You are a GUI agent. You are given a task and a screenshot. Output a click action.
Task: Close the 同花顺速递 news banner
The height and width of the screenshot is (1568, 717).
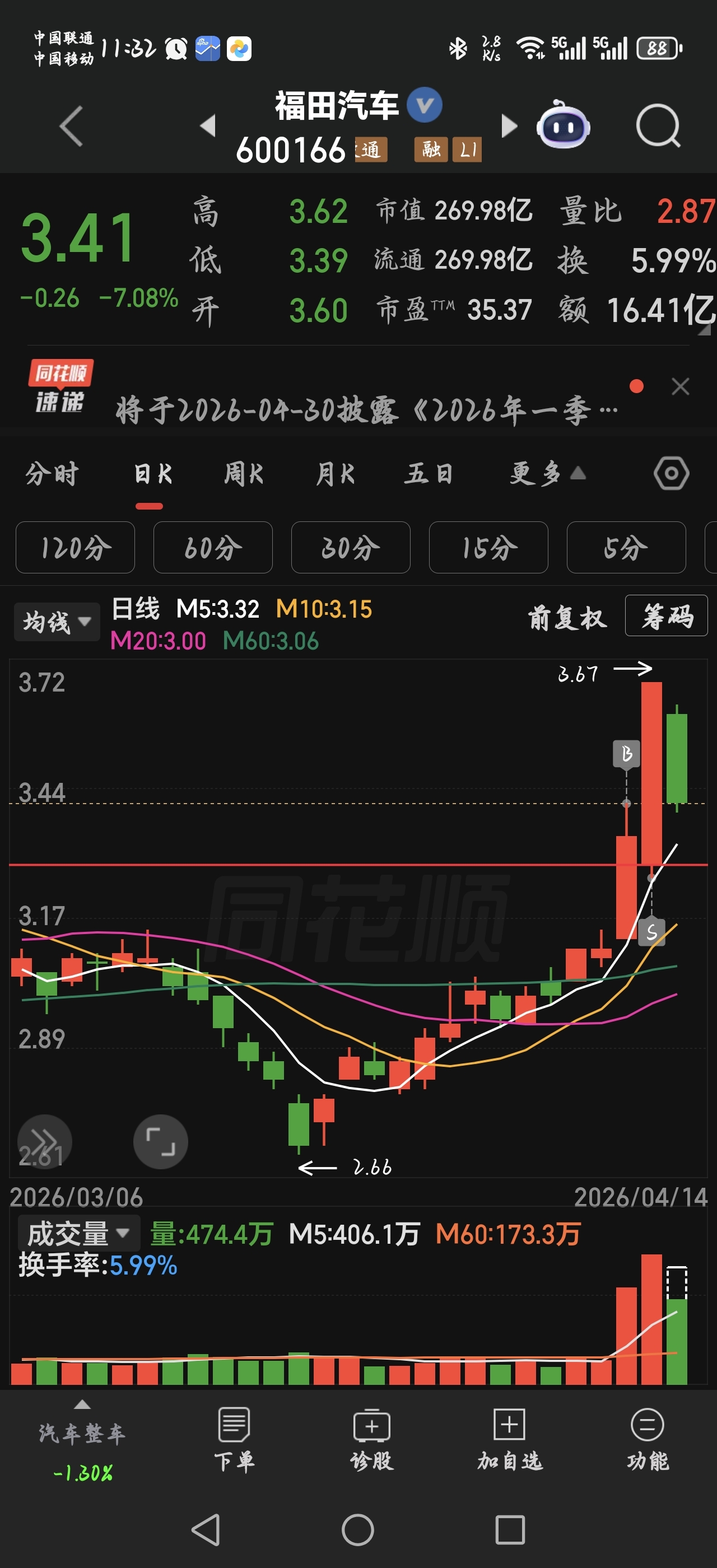coord(681,386)
